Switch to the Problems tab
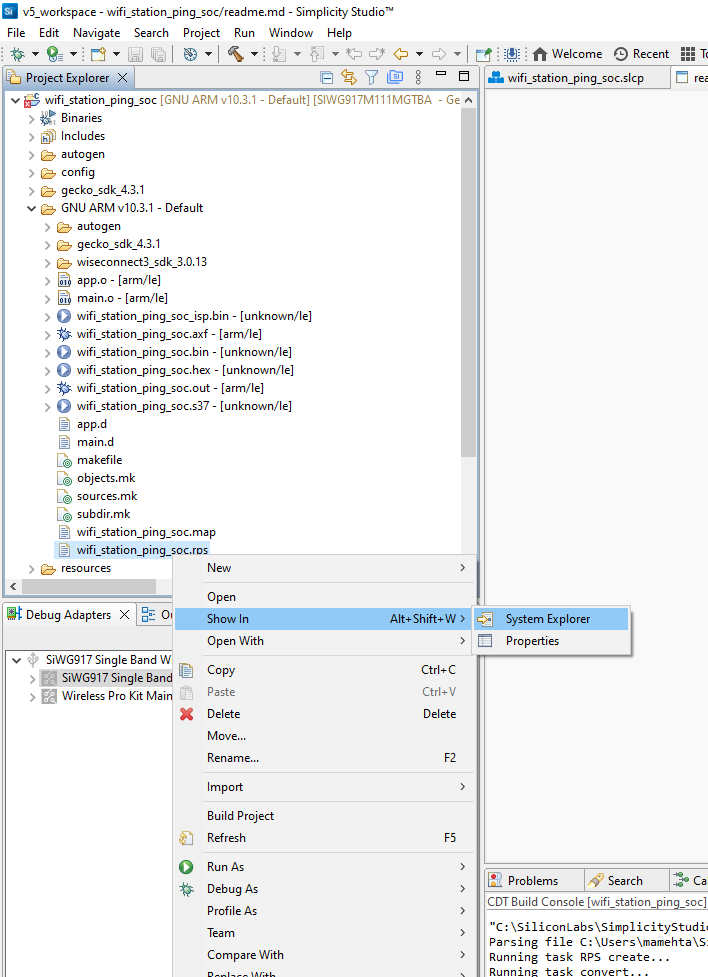708x977 pixels. [532, 881]
